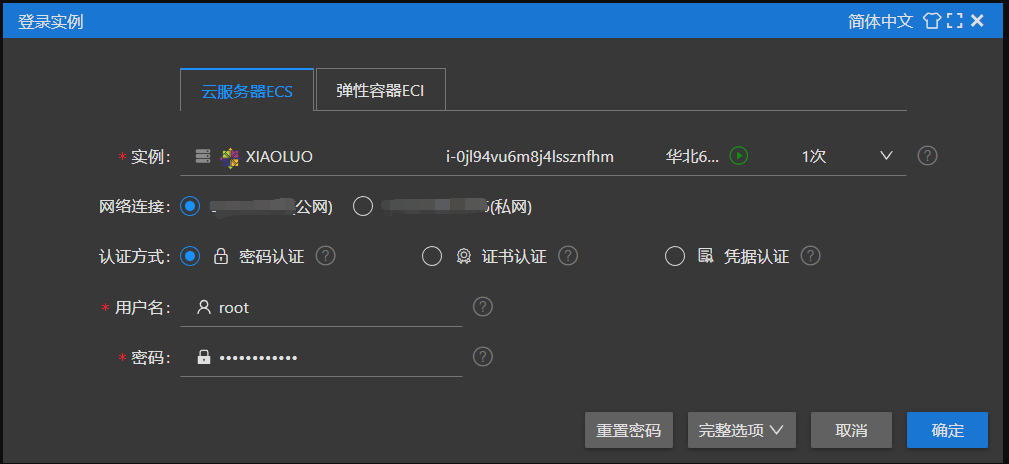Open help icon next to password field
Viewport: 1009px width, 464px height.
click(x=483, y=357)
